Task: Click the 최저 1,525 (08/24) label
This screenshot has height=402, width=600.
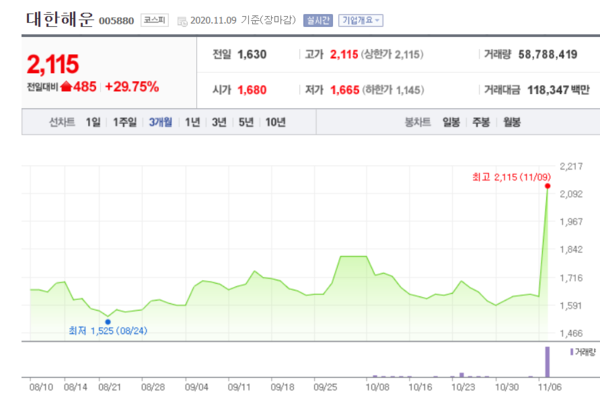Action: click(x=108, y=331)
